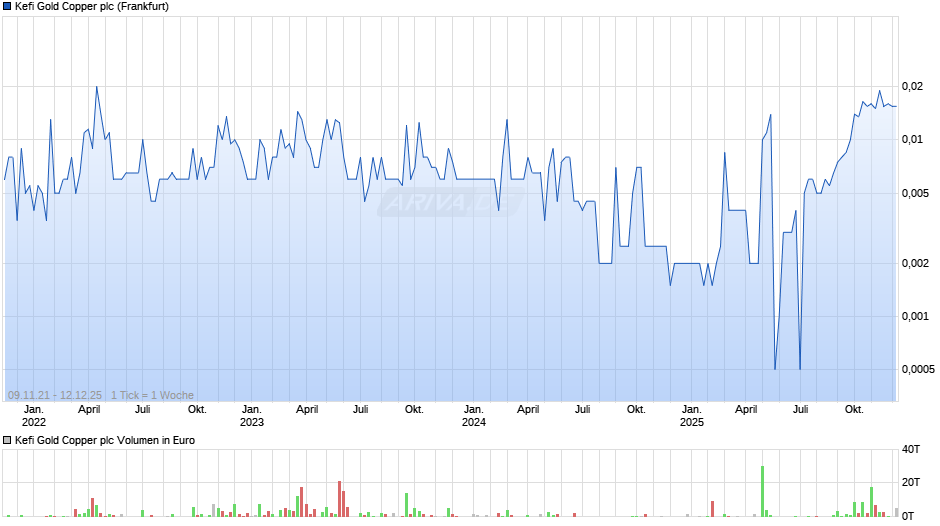Click the 'Jan. 2022' time axis label
Viewport: 940px width, 526px height.
[x=34, y=416]
